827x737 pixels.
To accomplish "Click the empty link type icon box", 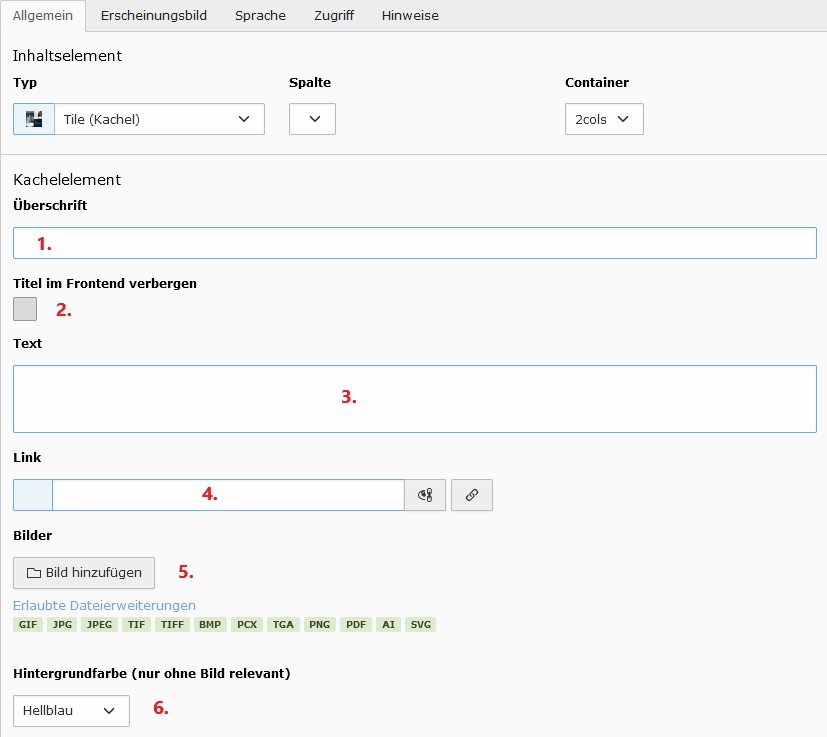I will point(33,495).
